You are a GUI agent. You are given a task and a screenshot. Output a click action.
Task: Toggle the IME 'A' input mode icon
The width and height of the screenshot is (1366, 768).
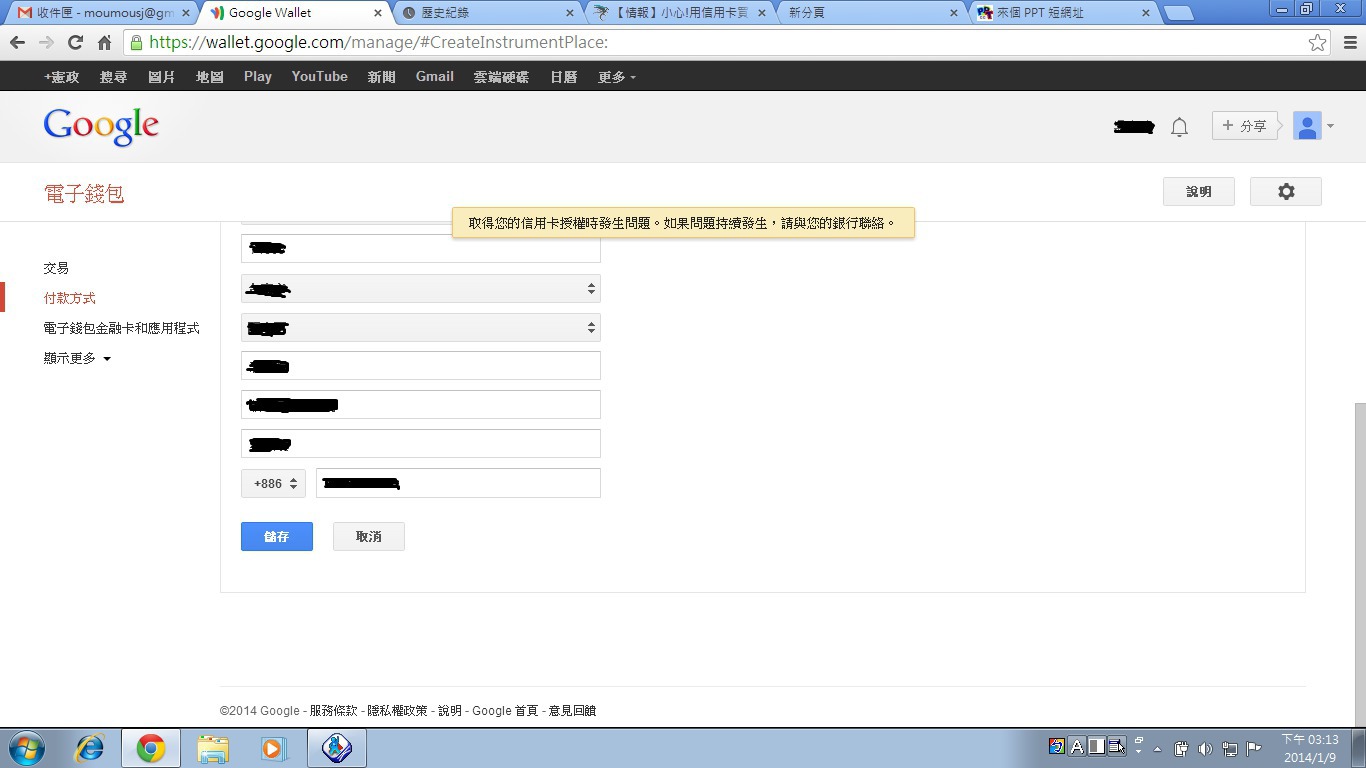(x=1077, y=746)
